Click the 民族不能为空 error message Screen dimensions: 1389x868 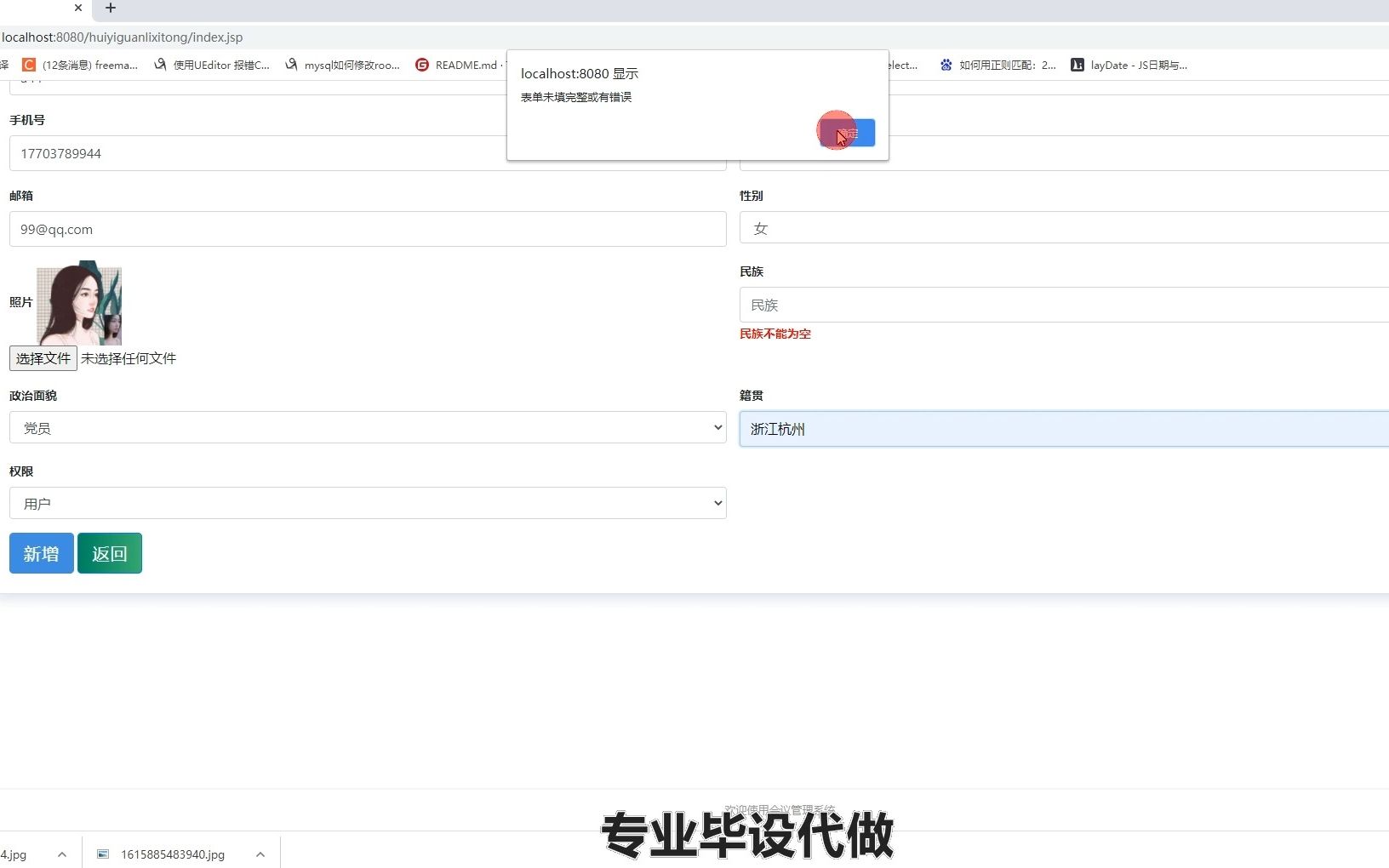point(775,334)
